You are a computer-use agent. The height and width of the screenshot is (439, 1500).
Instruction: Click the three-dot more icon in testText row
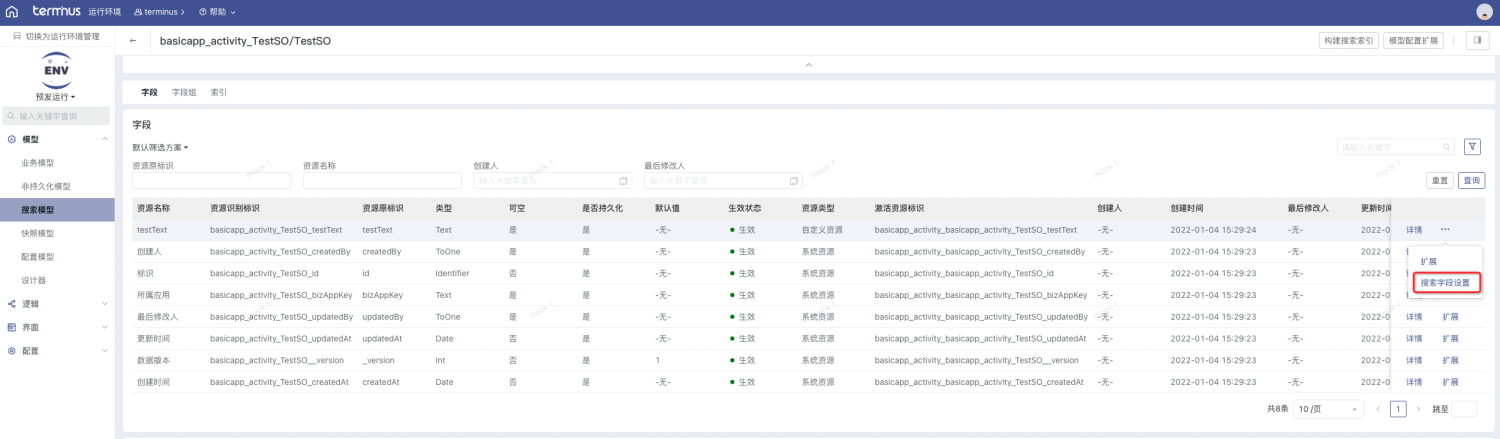coord(1445,230)
